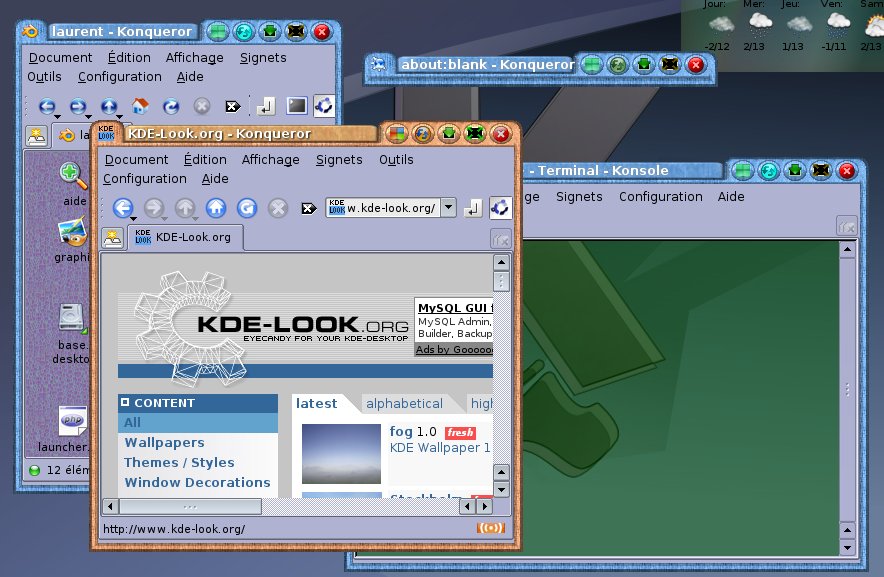
Task: Click Up arrow in KDE-Look.org Konqueror toolbar
Action: pyautogui.click(x=185, y=208)
